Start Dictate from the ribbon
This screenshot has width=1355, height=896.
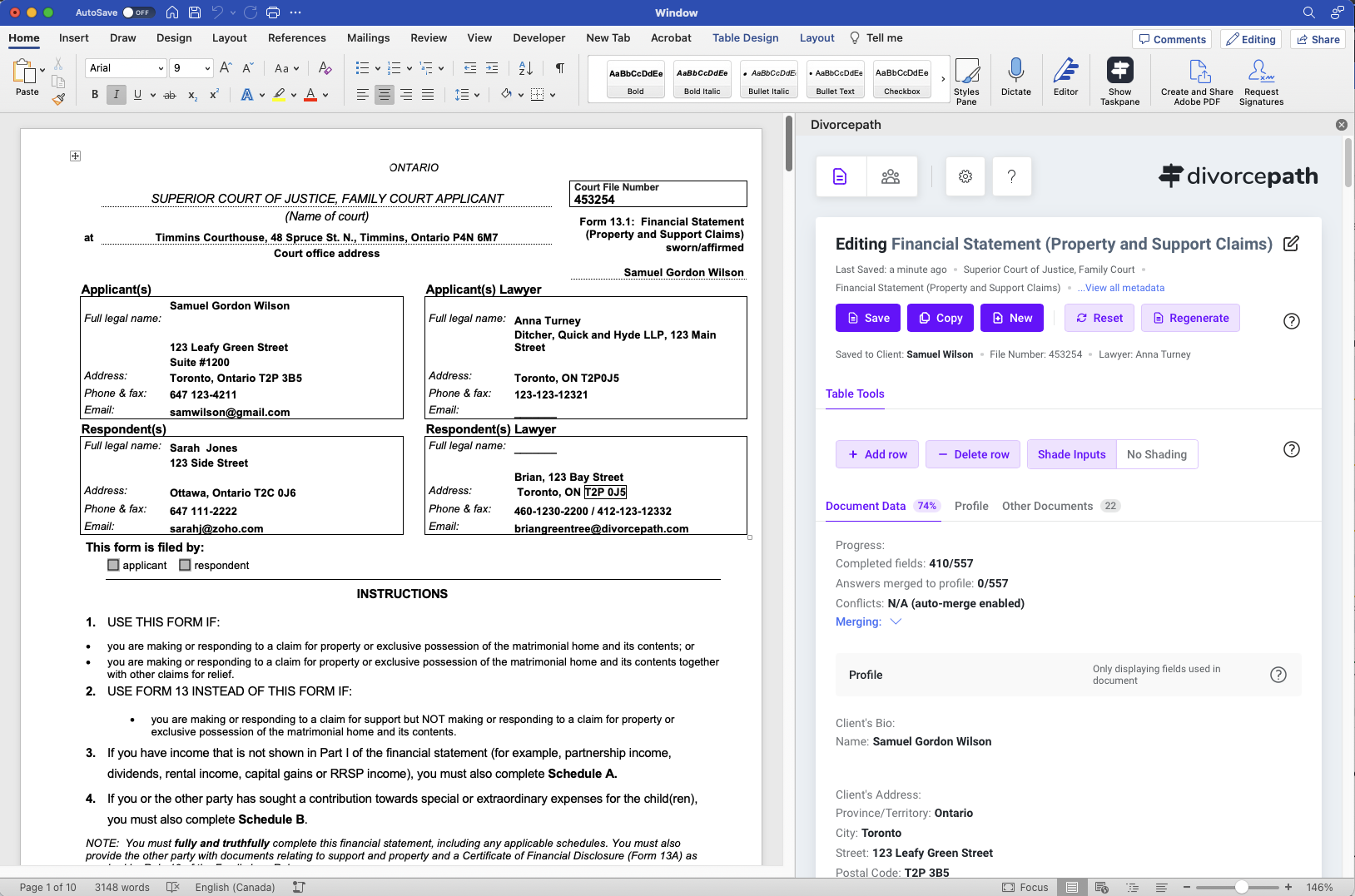[1015, 79]
